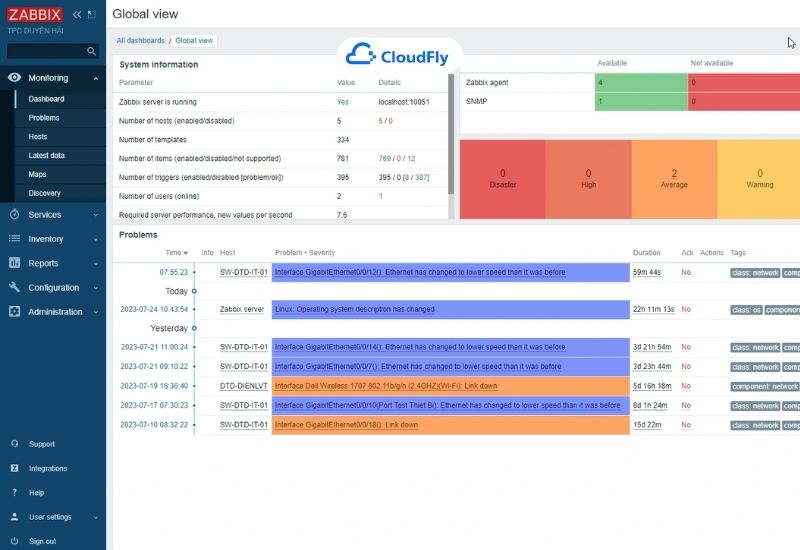This screenshot has height=550, width=800.
Task: Open Discovery page
Action: click(x=44, y=193)
